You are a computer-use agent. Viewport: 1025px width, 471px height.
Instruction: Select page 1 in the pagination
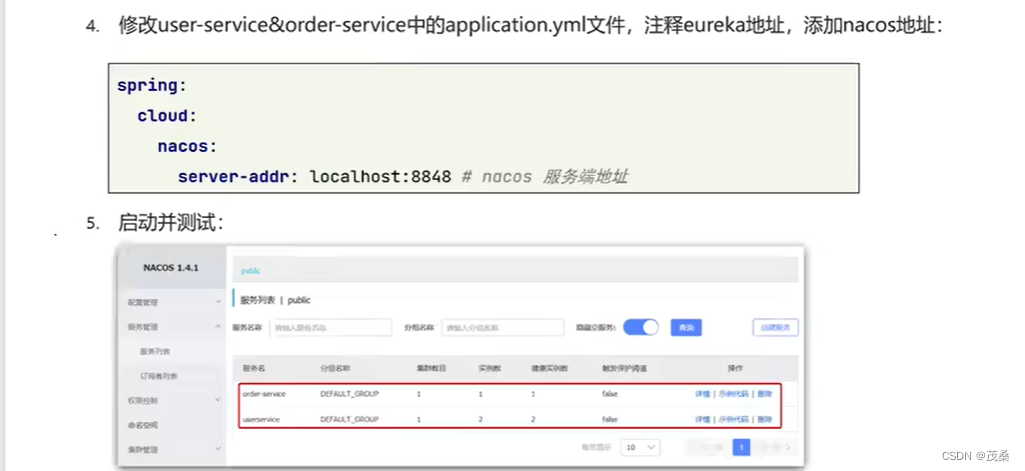pyautogui.click(x=741, y=447)
